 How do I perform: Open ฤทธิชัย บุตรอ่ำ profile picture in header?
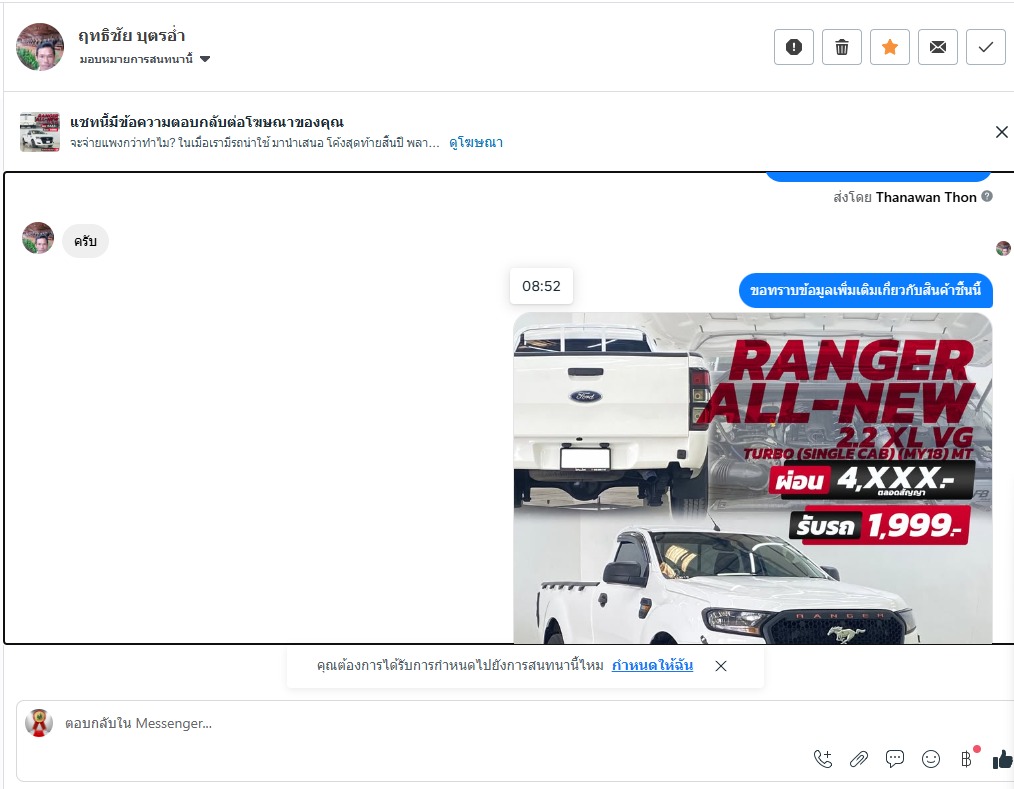point(40,47)
